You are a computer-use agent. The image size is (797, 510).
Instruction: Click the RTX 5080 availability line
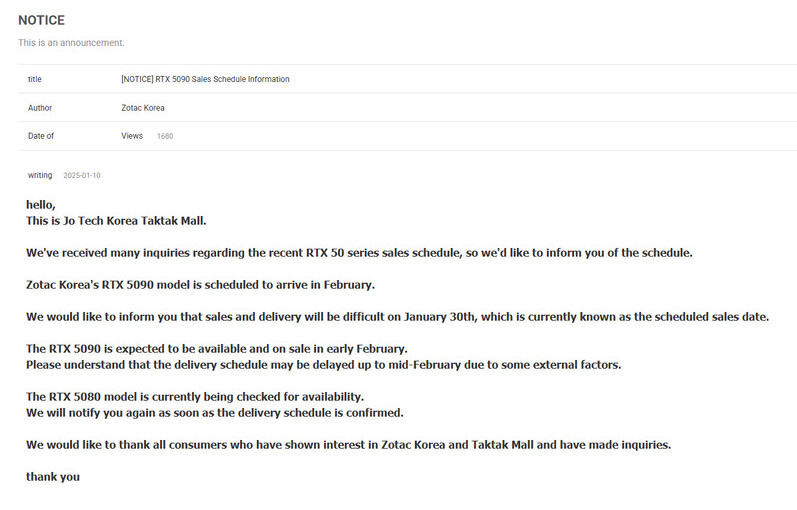point(195,397)
